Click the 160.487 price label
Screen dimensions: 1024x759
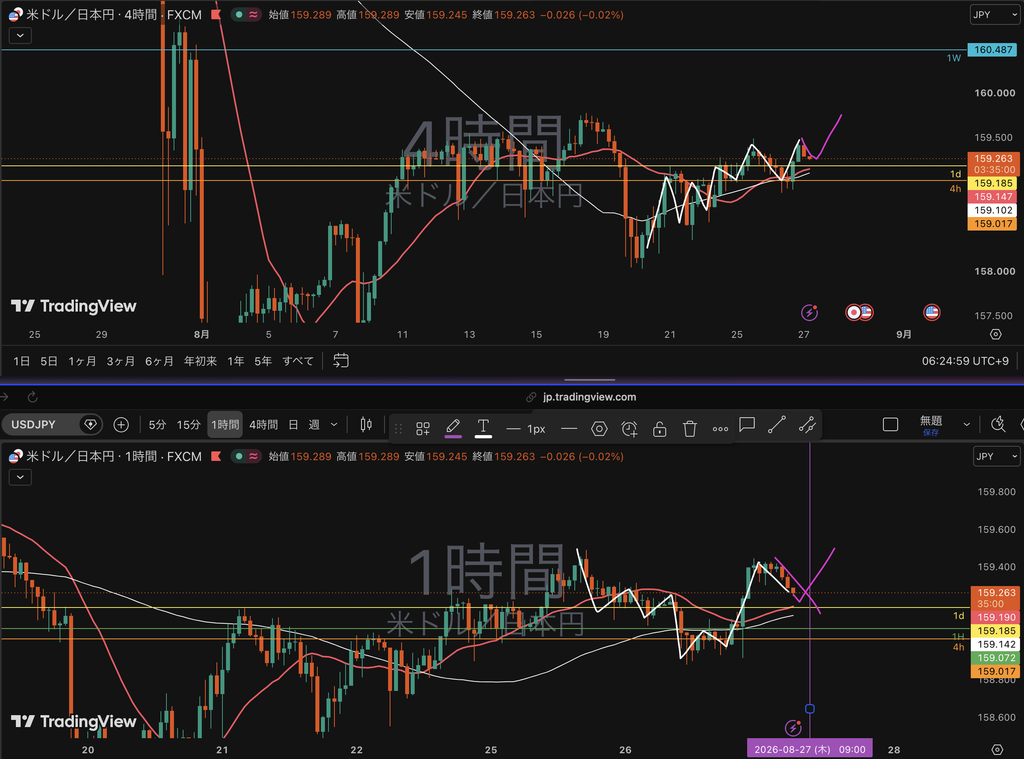click(x=993, y=50)
